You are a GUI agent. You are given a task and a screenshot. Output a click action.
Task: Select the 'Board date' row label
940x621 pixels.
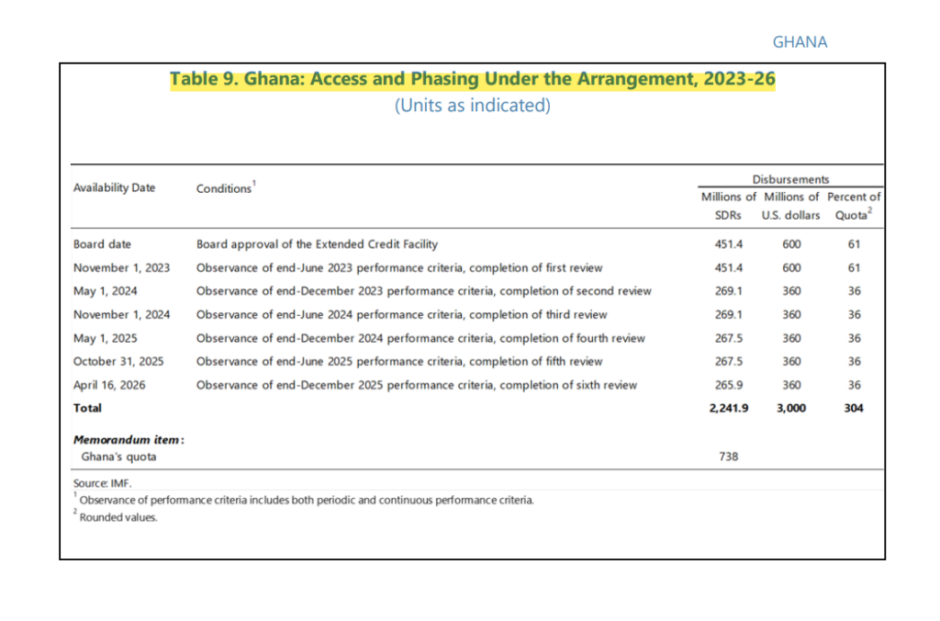102,244
